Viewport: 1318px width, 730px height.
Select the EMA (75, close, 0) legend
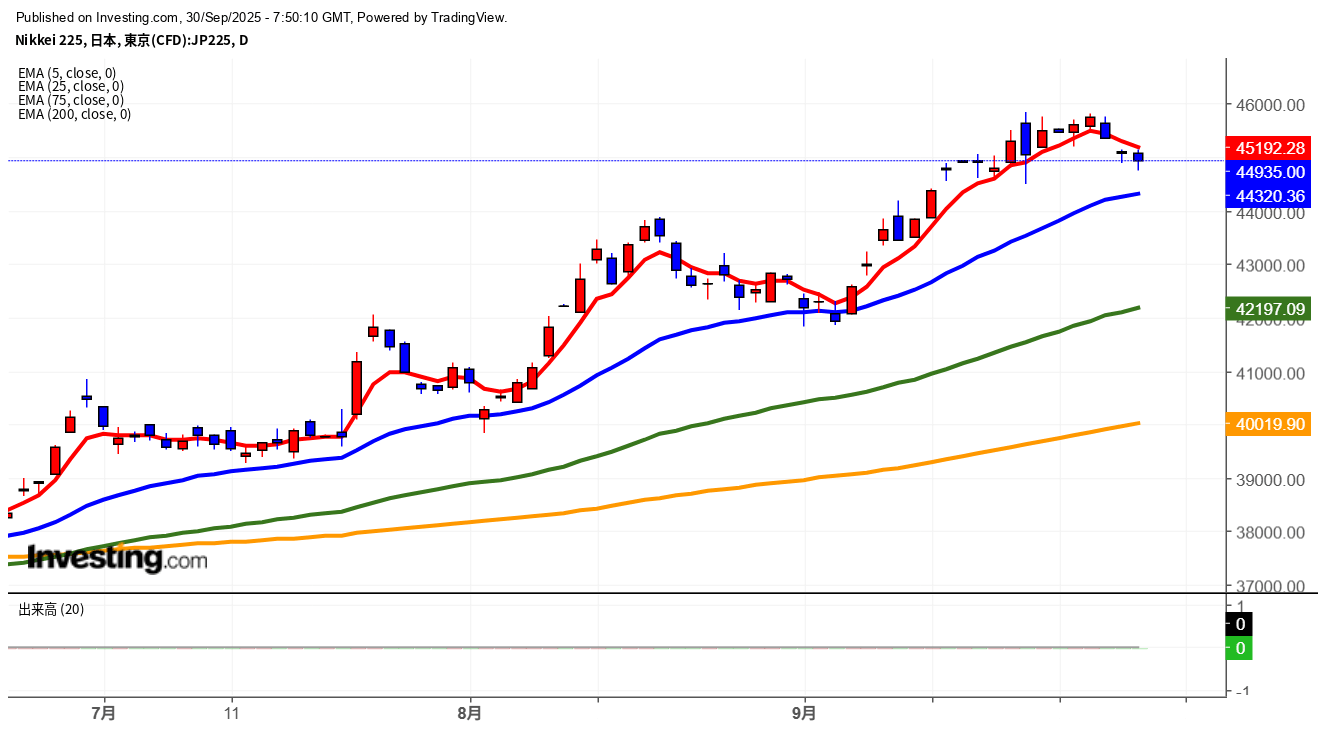pyautogui.click(x=71, y=100)
